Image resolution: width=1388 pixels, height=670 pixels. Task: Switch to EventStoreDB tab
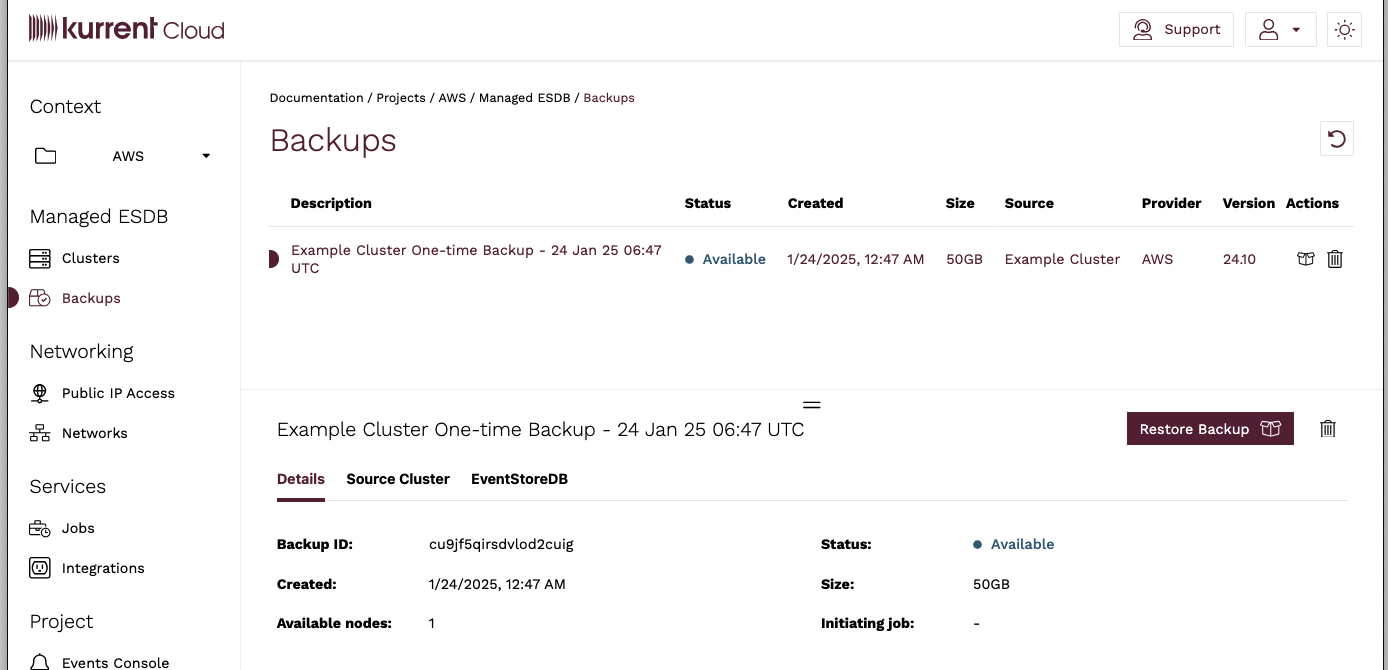click(x=519, y=479)
